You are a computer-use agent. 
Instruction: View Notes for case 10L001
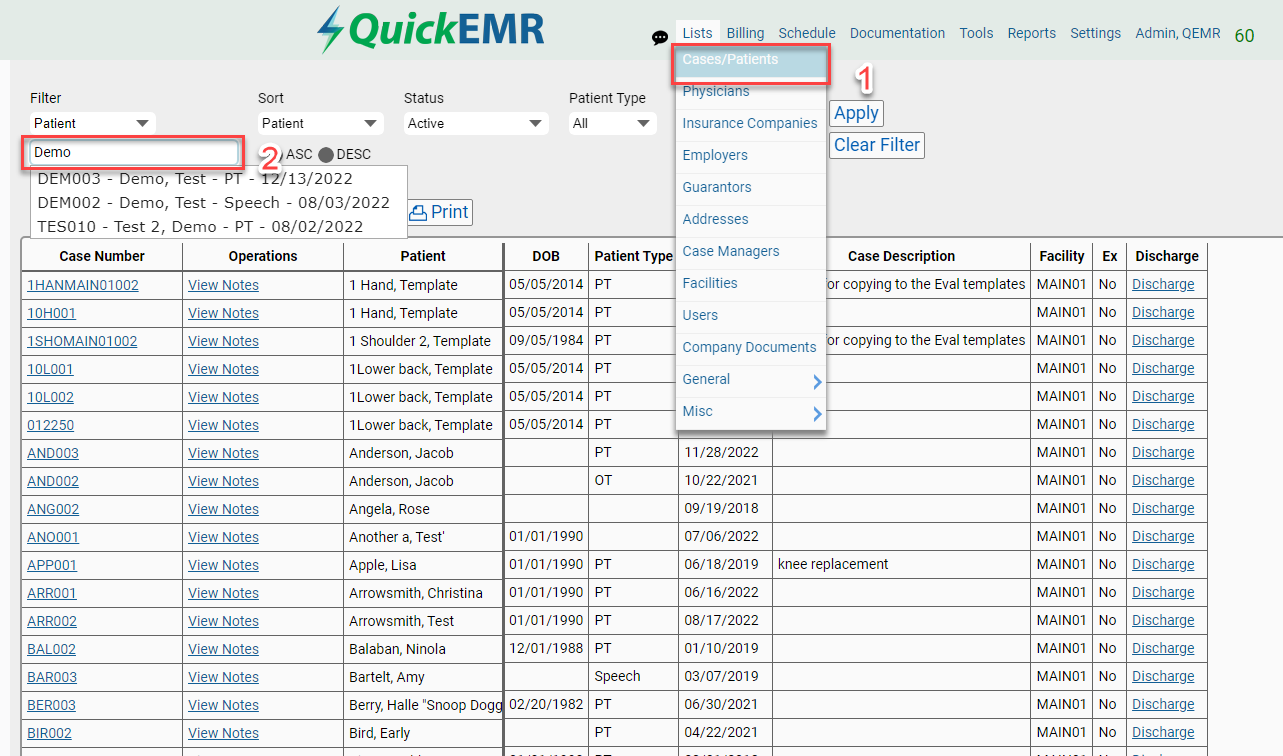[223, 369]
